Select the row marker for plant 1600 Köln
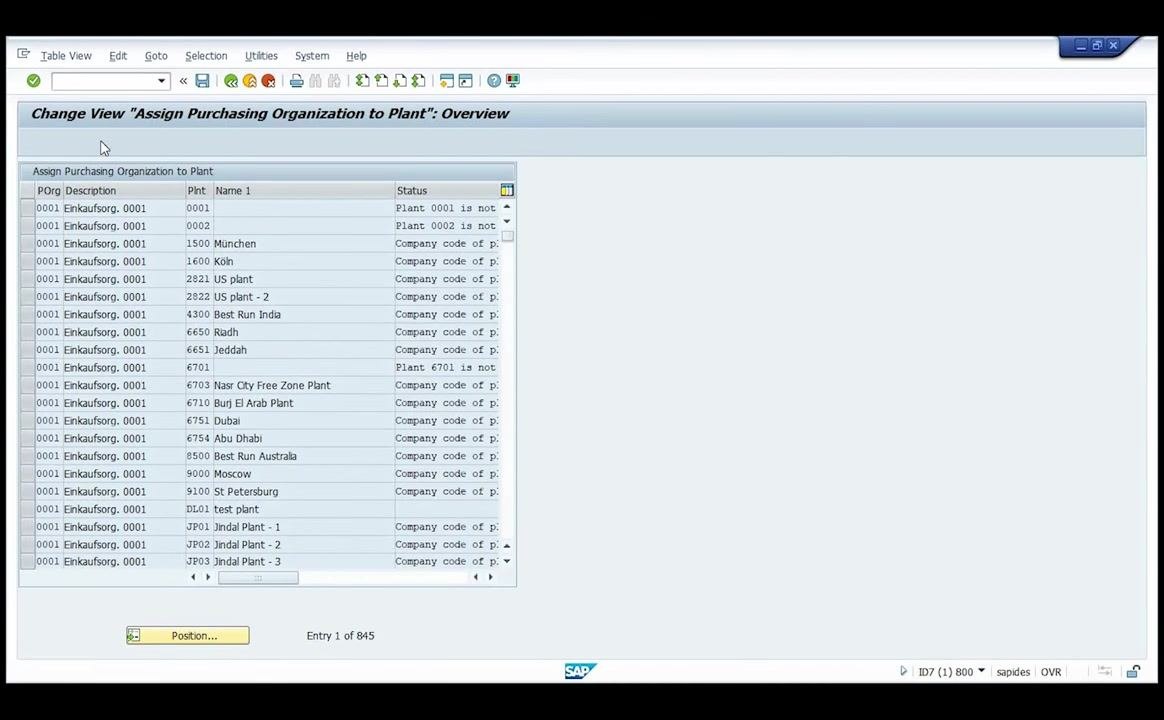Viewport: 1164px width, 720px height. (27, 261)
